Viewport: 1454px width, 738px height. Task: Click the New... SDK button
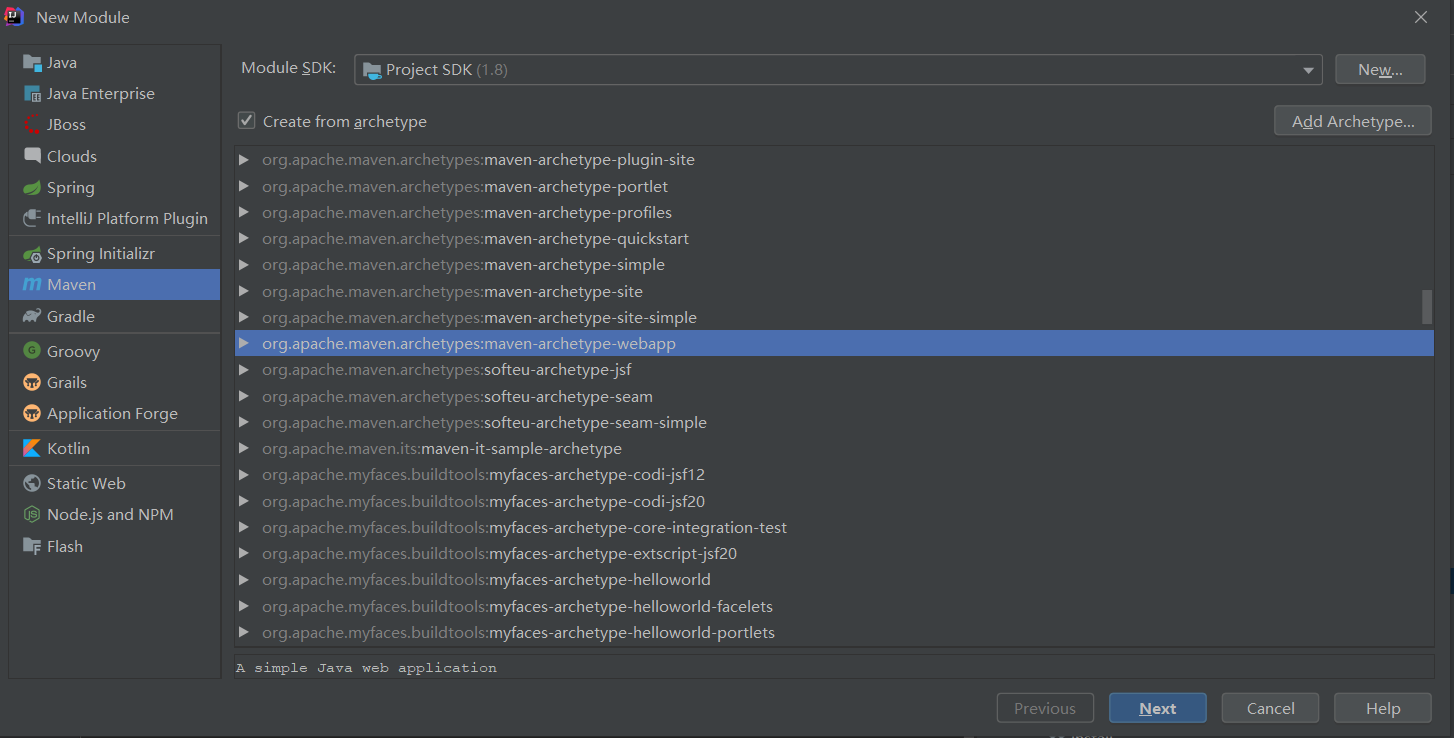[1380, 70]
